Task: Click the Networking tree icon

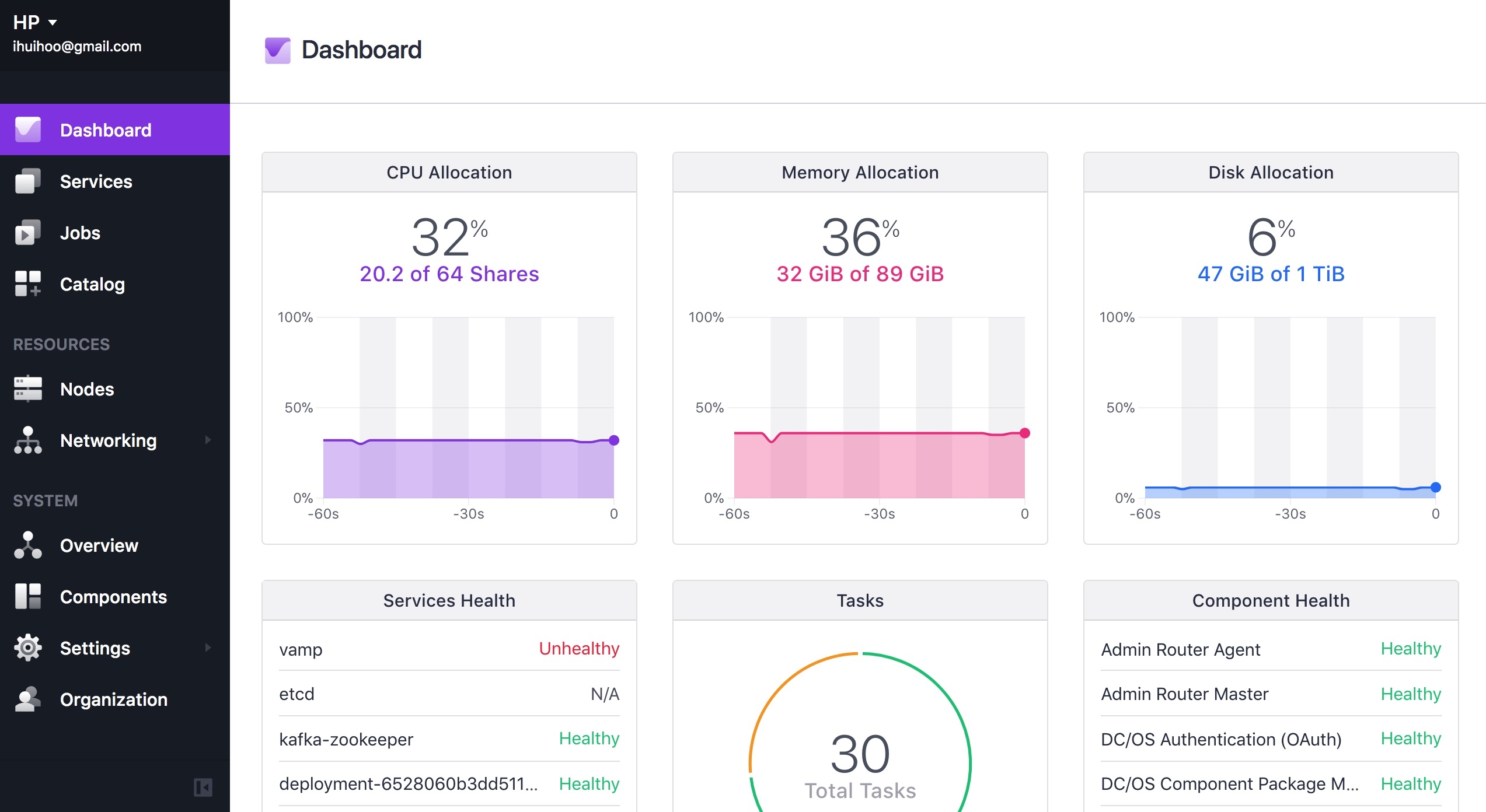Action: (27, 440)
